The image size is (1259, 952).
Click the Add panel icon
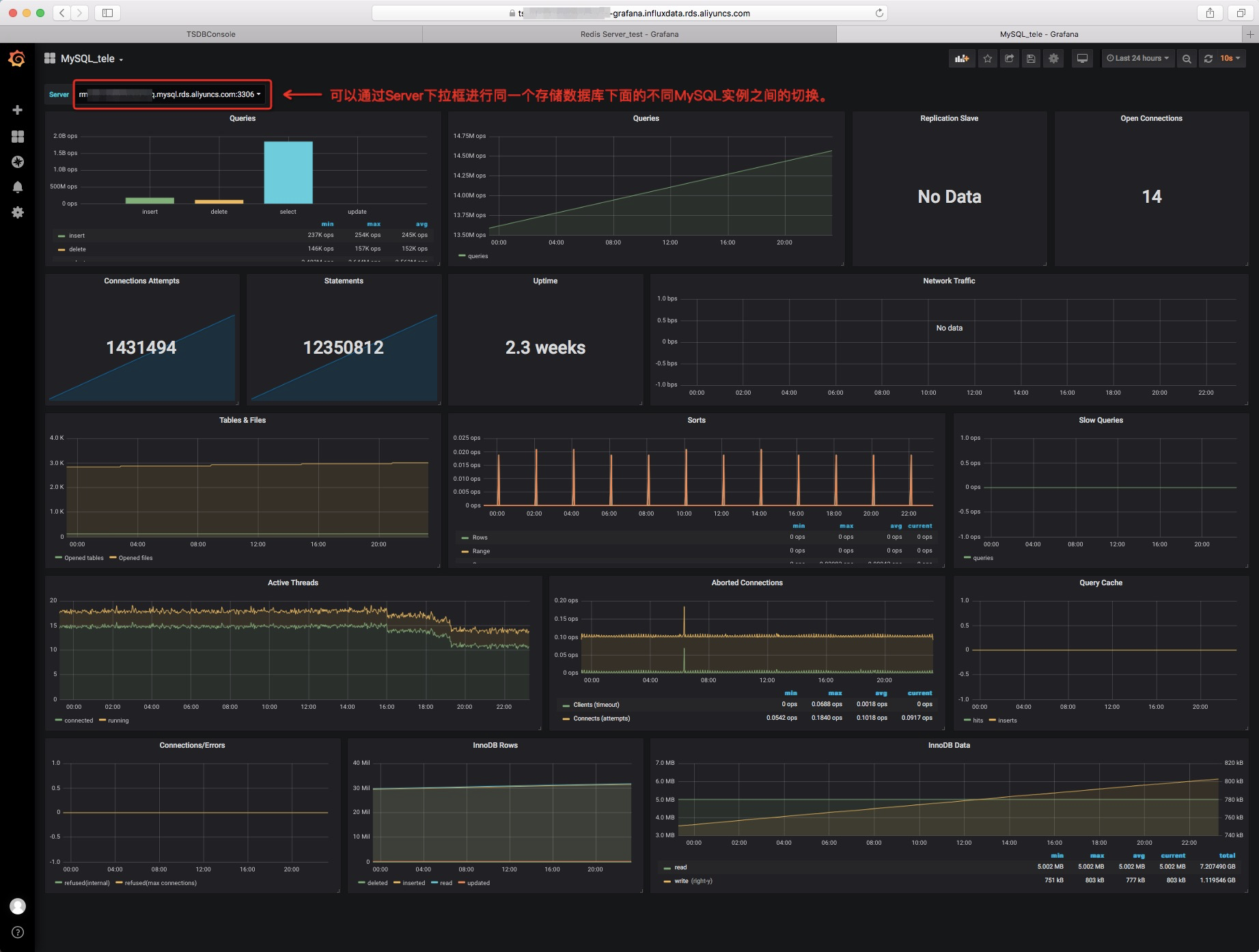962,59
